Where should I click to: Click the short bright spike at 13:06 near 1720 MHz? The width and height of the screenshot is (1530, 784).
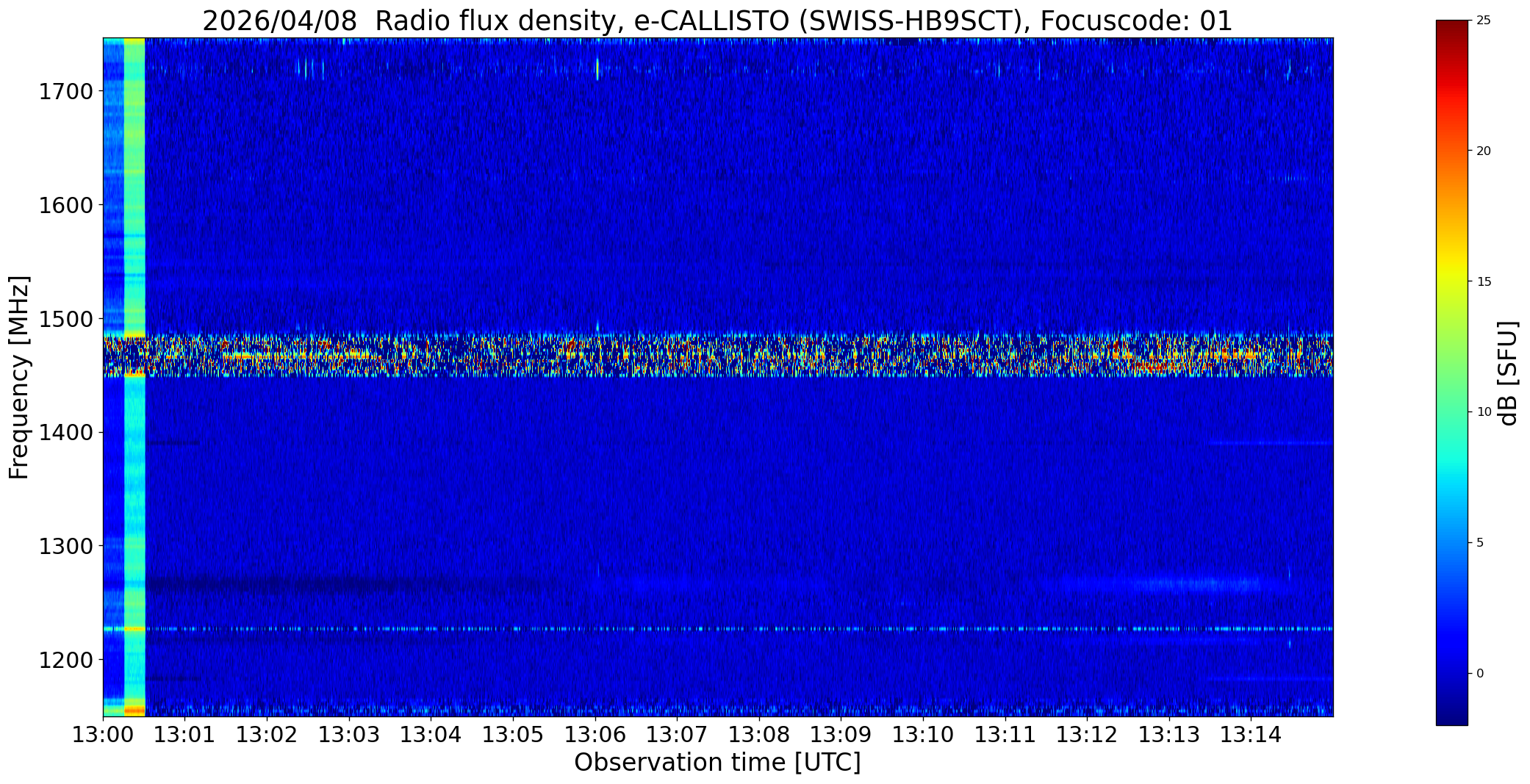tap(597, 69)
